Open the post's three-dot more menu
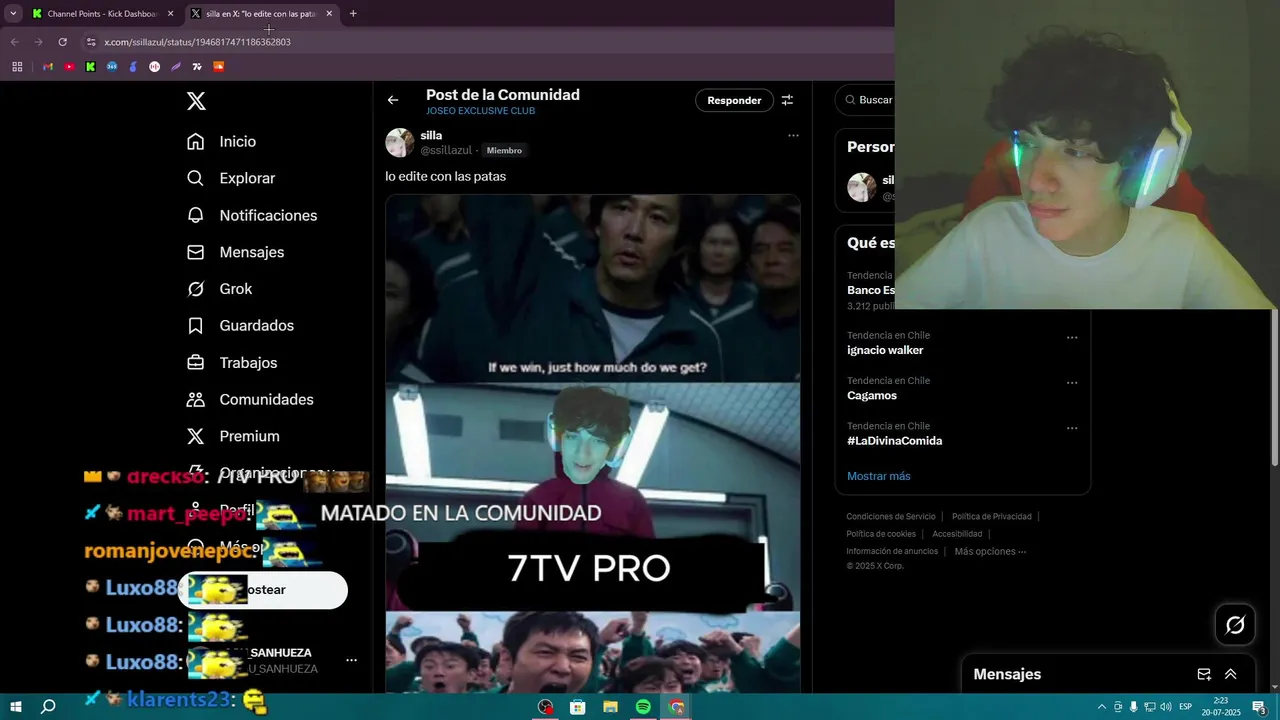Viewport: 1280px width, 720px height. pyautogui.click(x=793, y=135)
